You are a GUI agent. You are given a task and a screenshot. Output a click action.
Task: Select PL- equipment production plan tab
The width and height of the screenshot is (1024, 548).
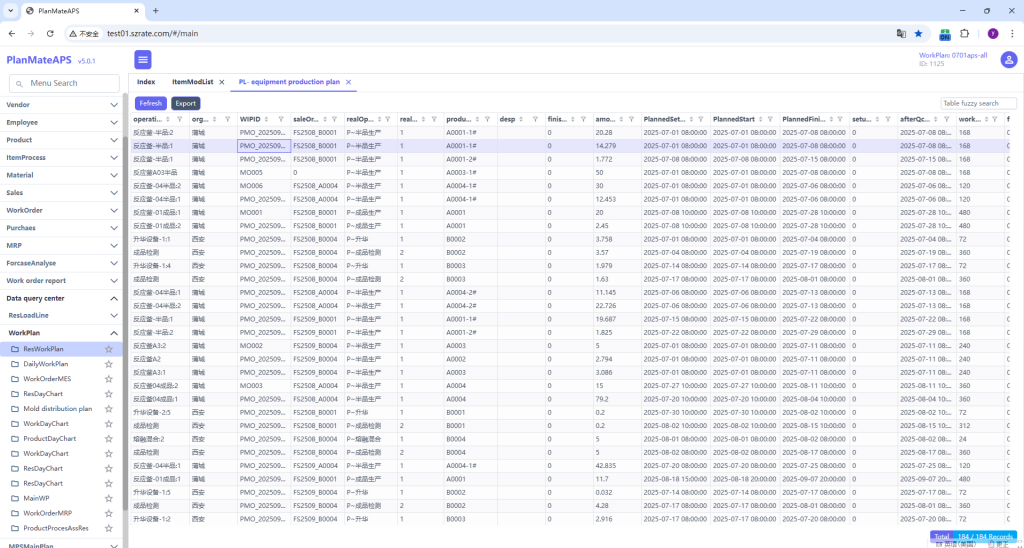289,82
